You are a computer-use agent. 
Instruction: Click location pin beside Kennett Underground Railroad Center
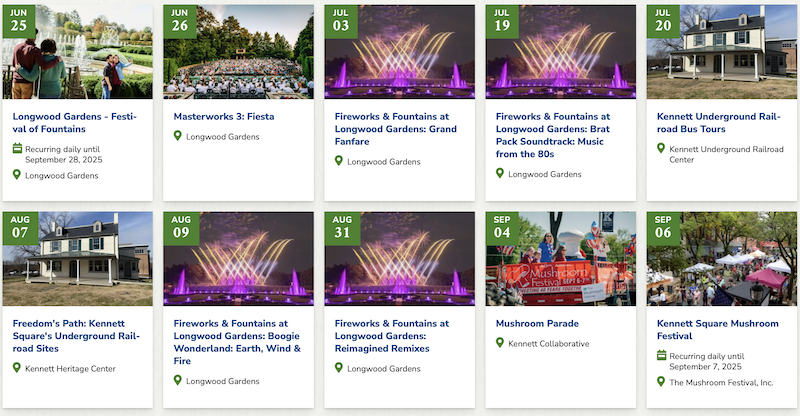(661, 149)
